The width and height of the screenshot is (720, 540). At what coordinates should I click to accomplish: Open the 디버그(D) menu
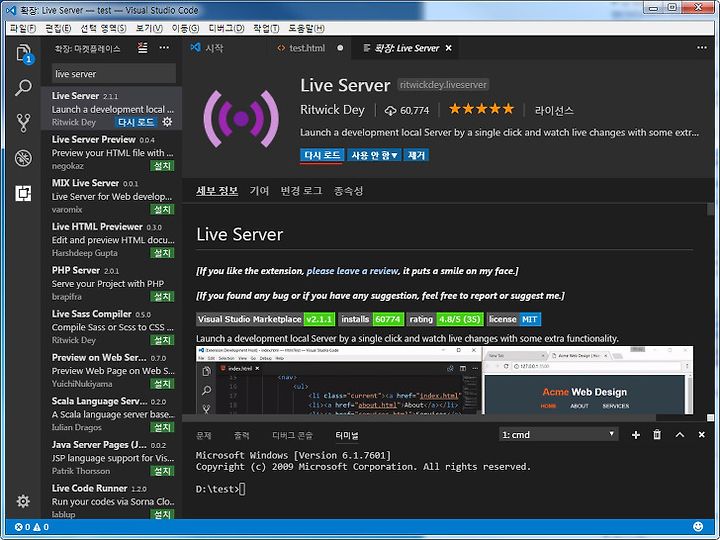point(226,28)
